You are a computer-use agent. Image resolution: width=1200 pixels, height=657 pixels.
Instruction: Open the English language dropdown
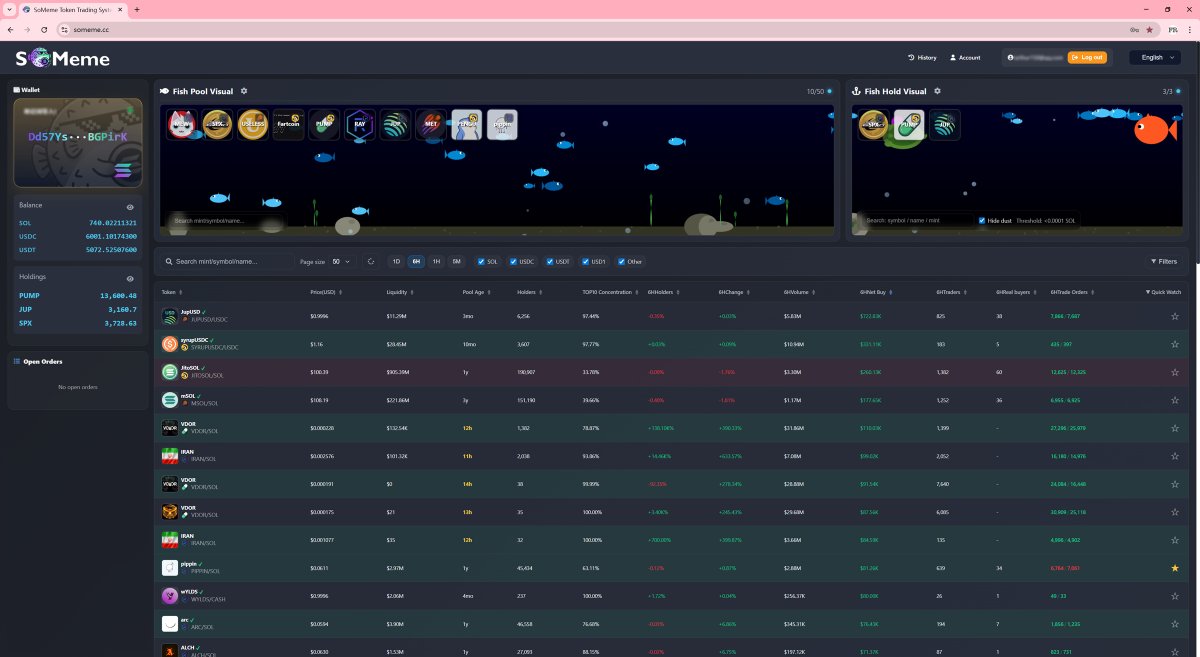(x=1154, y=57)
